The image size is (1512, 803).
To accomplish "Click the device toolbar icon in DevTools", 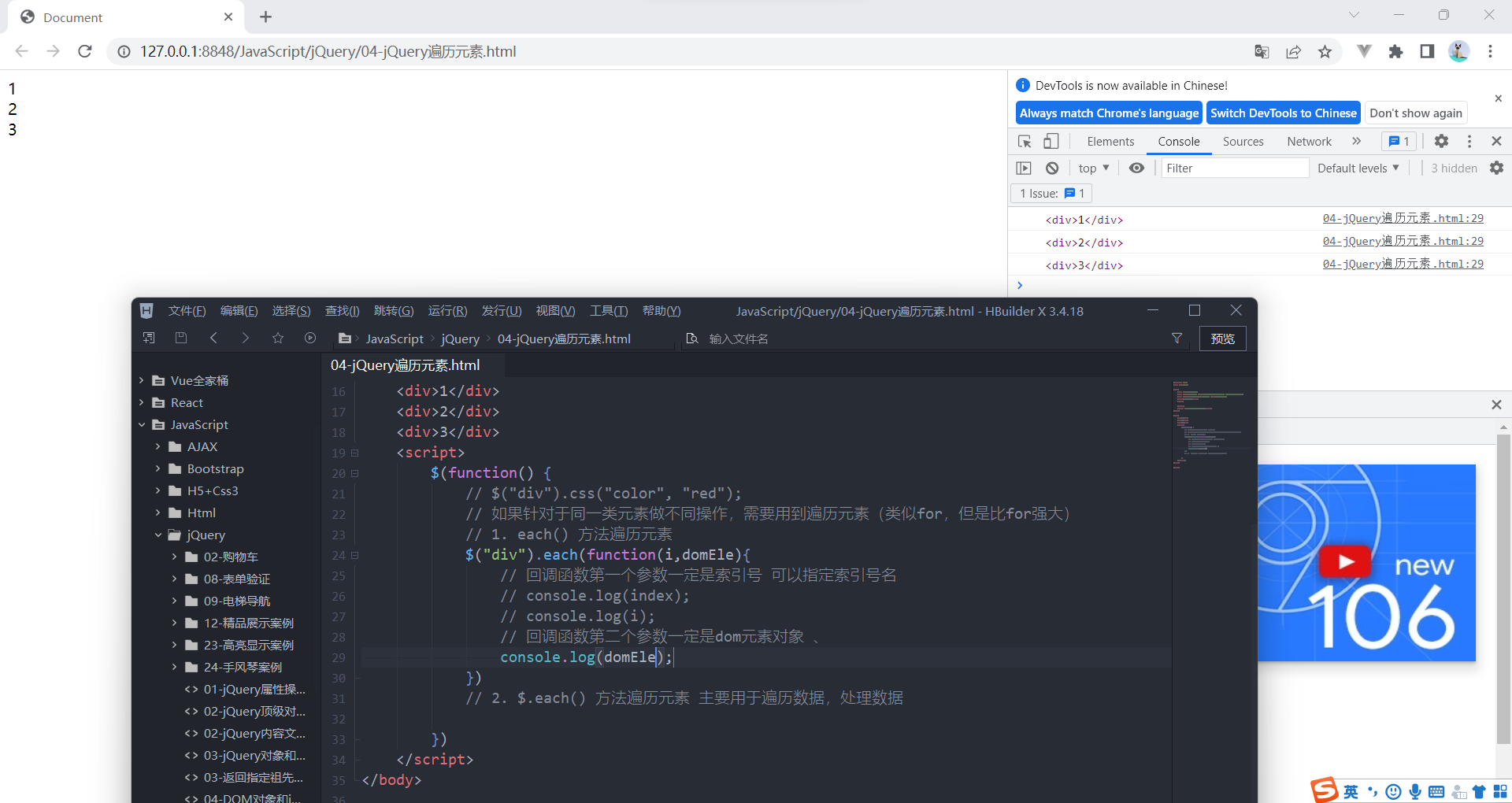I will point(1051,141).
